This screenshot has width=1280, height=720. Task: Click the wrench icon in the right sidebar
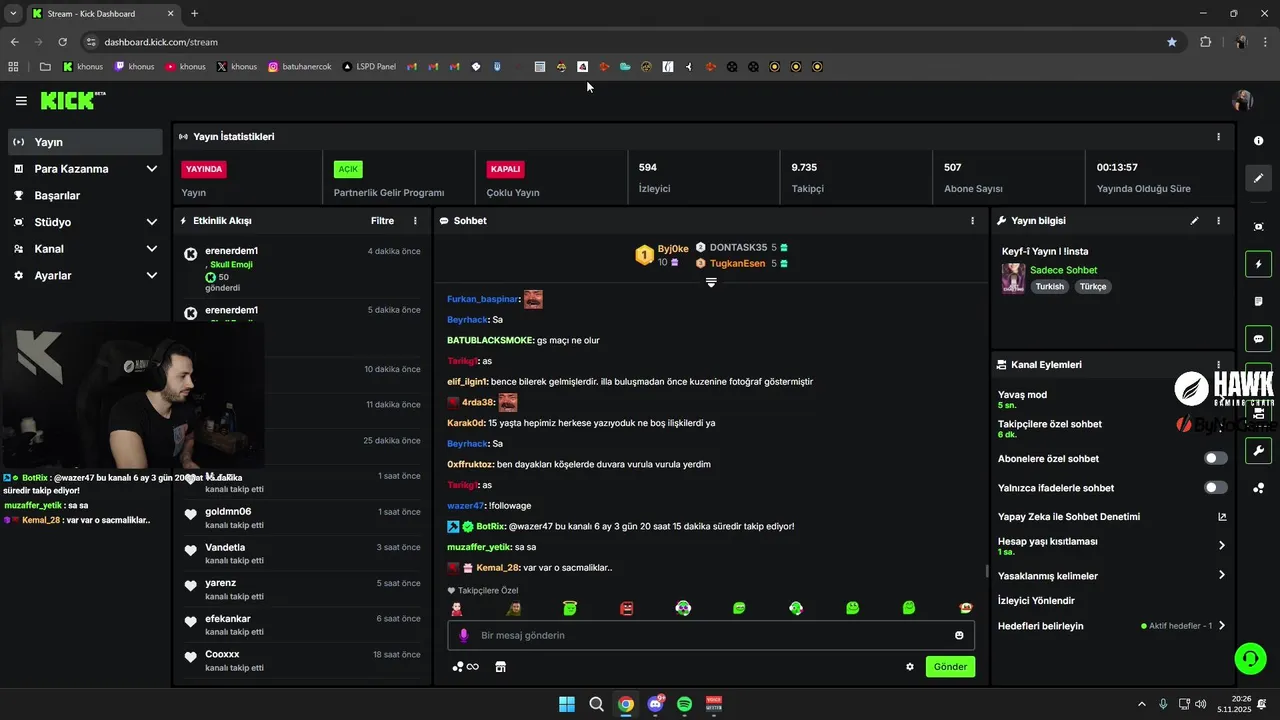click(1258, 450)
